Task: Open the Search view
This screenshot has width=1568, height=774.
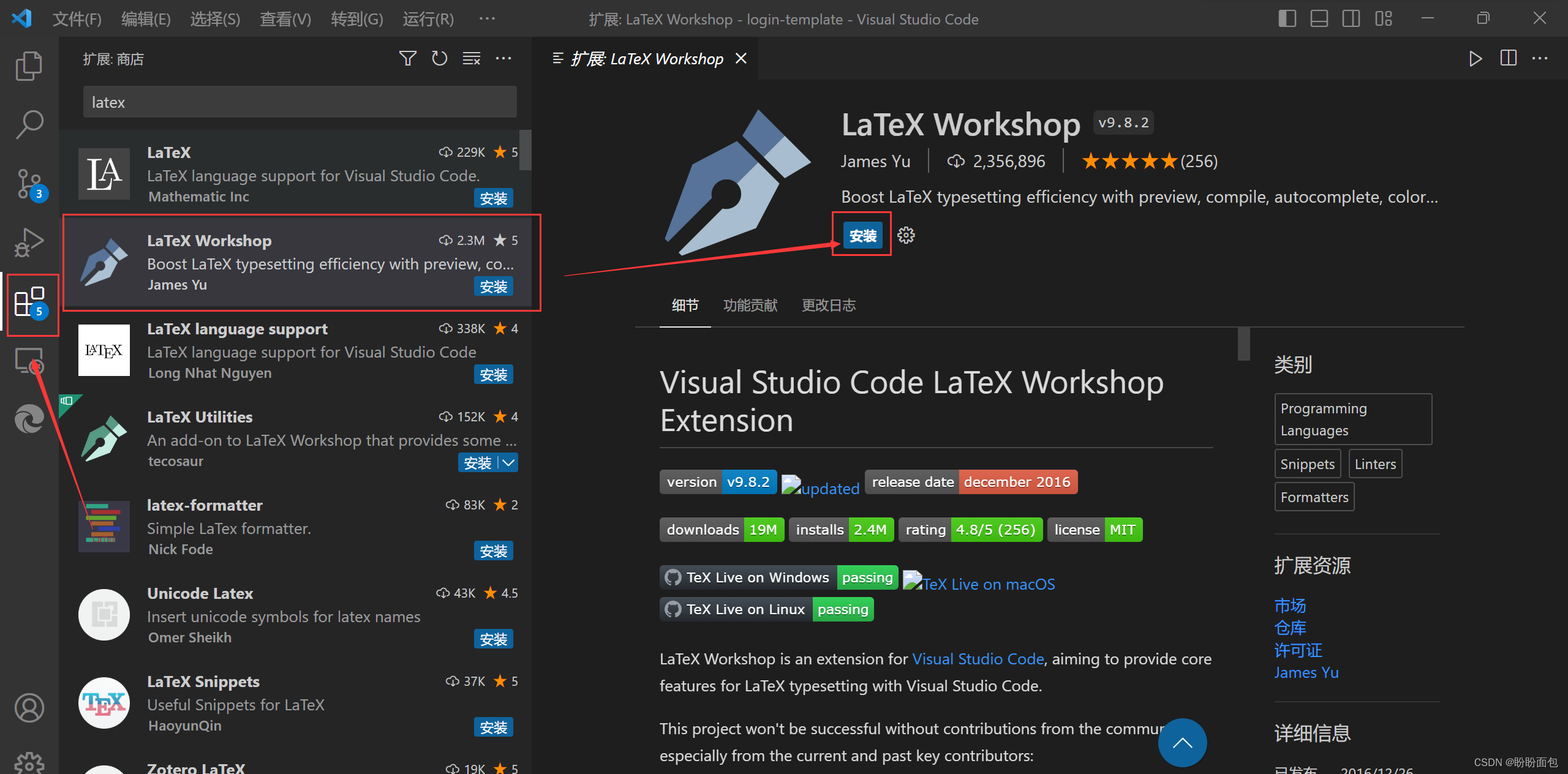Action: [28, 124]
